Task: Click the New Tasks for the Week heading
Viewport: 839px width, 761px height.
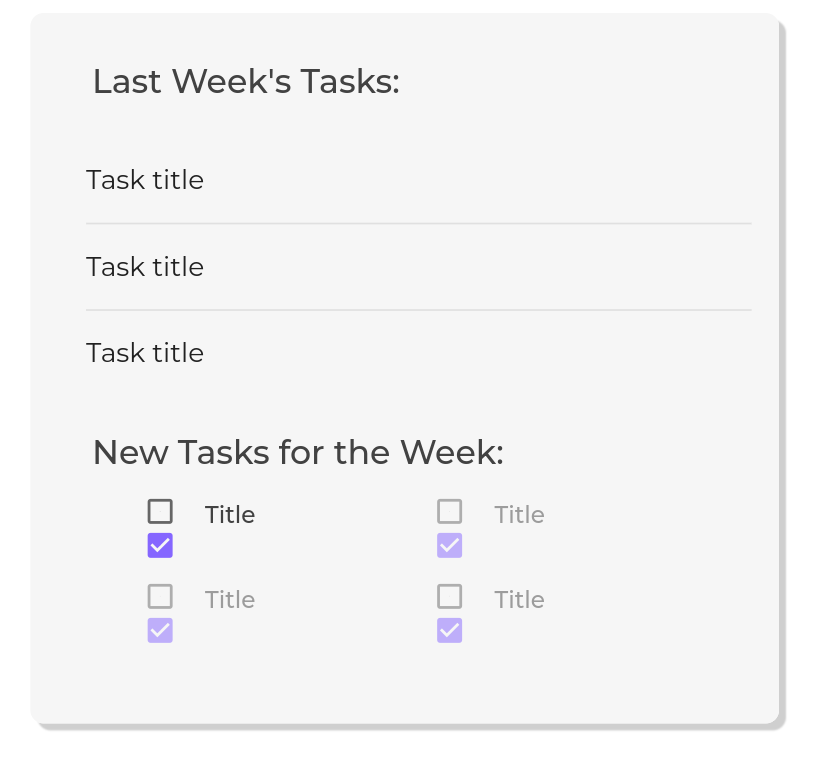Action: 298,453
